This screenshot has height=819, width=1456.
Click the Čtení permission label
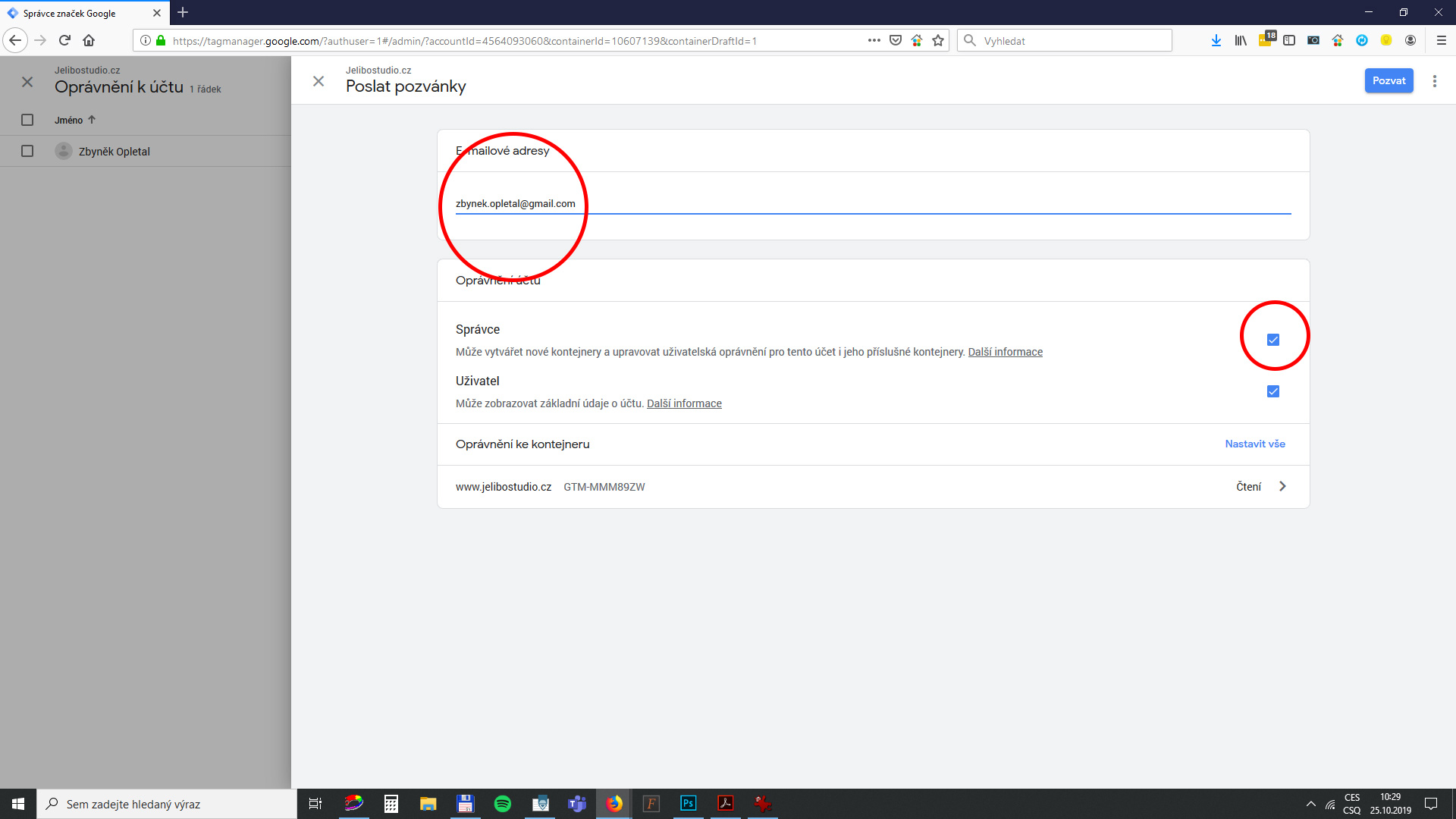point(1248,487)
